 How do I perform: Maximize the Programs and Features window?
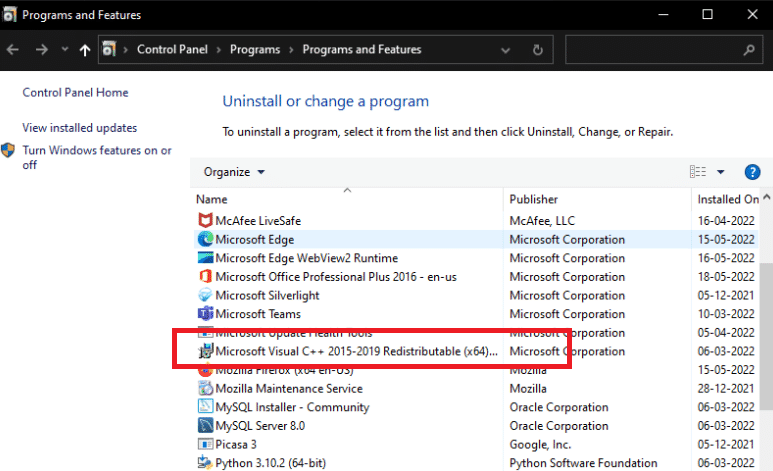click(x=707, y=14)
